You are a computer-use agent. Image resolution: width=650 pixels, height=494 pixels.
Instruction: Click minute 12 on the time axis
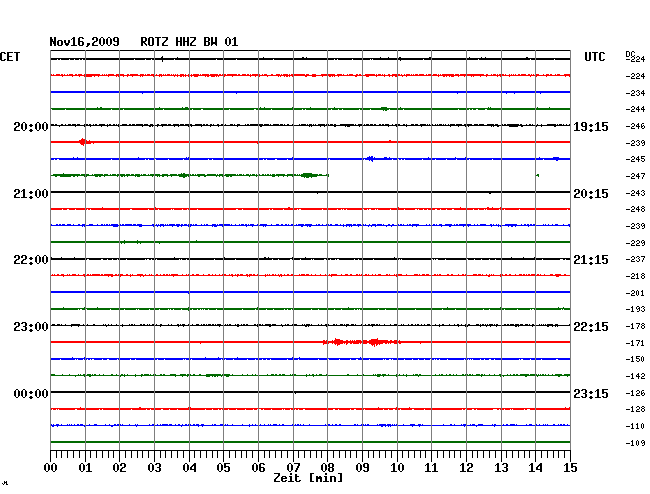click(x=466, y=468)
